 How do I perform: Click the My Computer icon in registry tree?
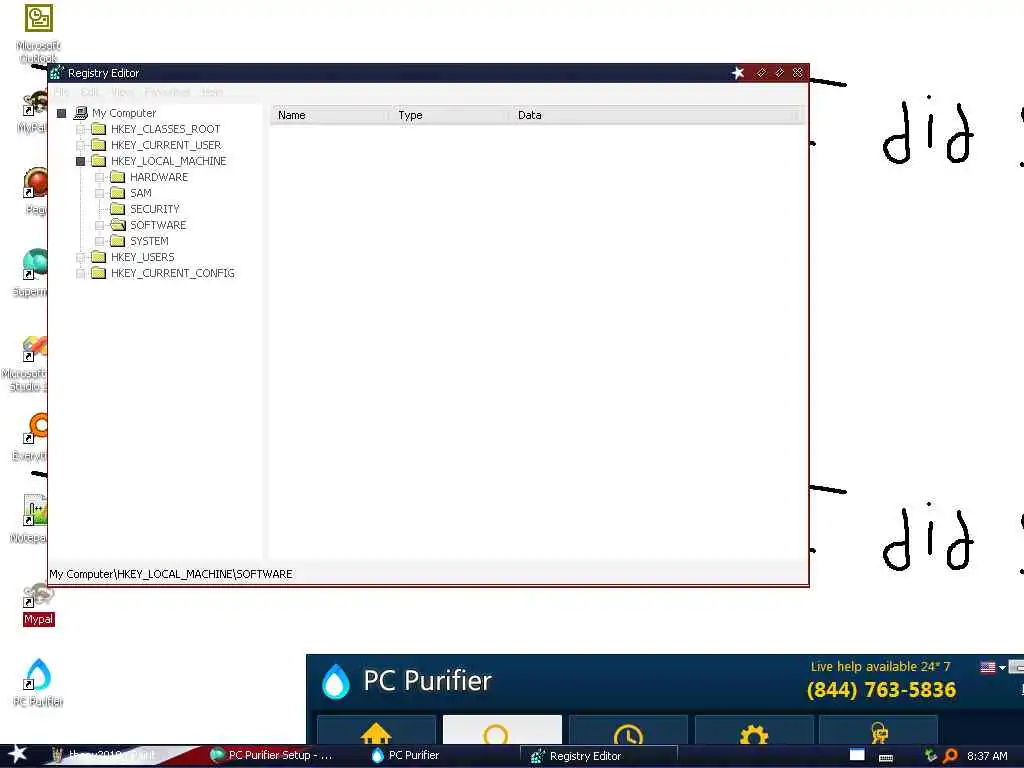pos(81,113)
